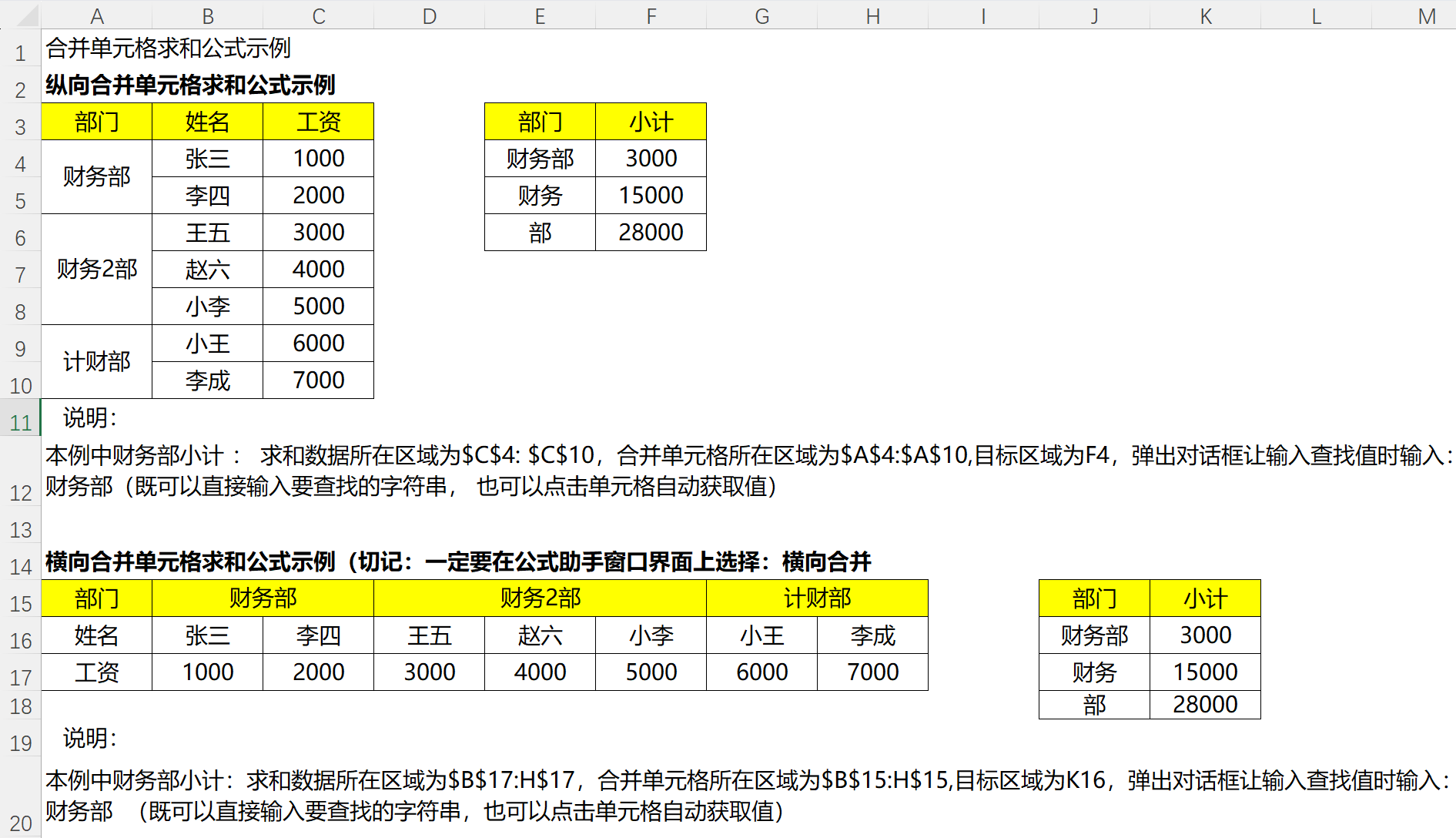Click the bold 横向合并 heading in row 14

458,562
